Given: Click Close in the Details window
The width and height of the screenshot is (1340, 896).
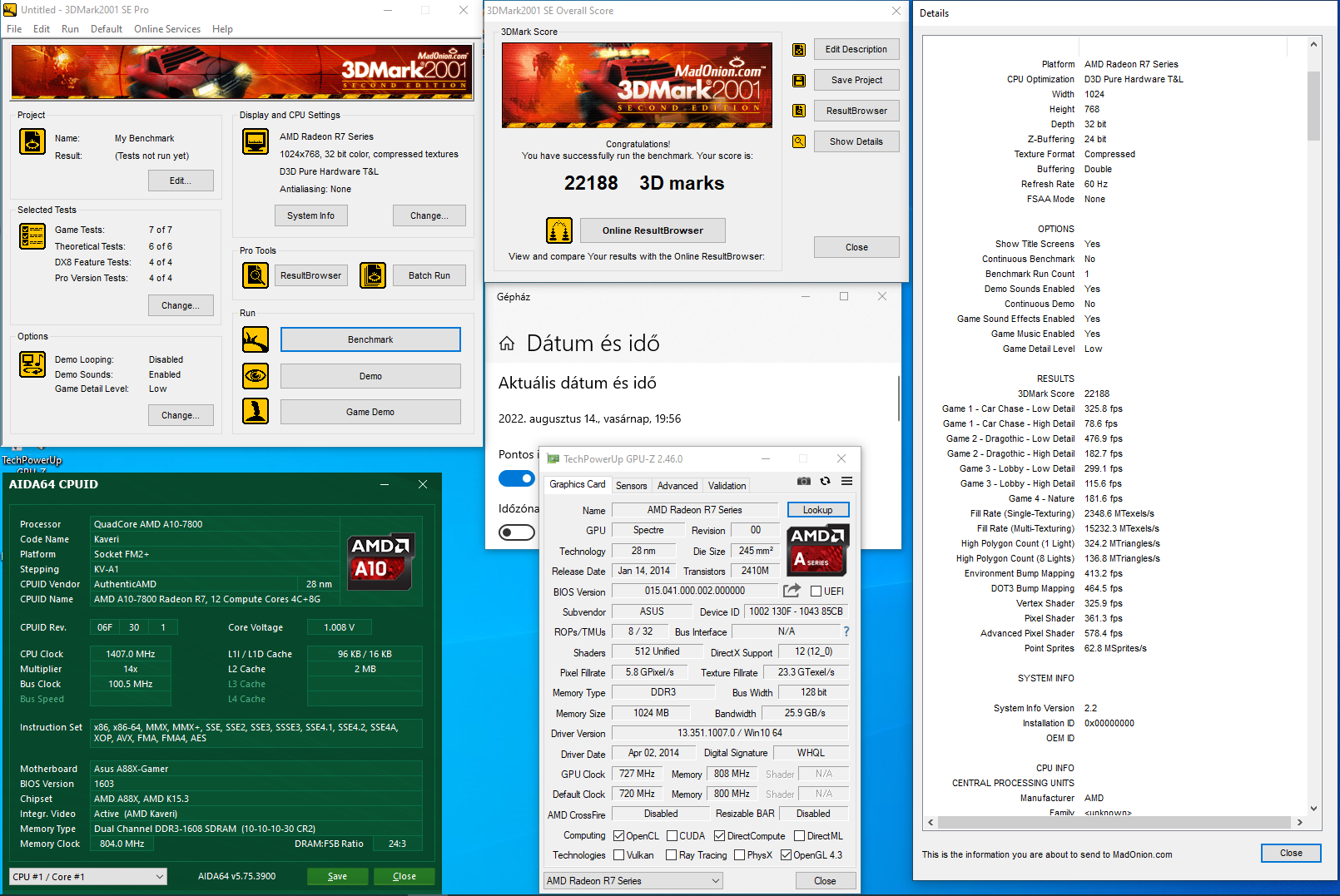Looking at the screenshot, I should point(1291,853).
